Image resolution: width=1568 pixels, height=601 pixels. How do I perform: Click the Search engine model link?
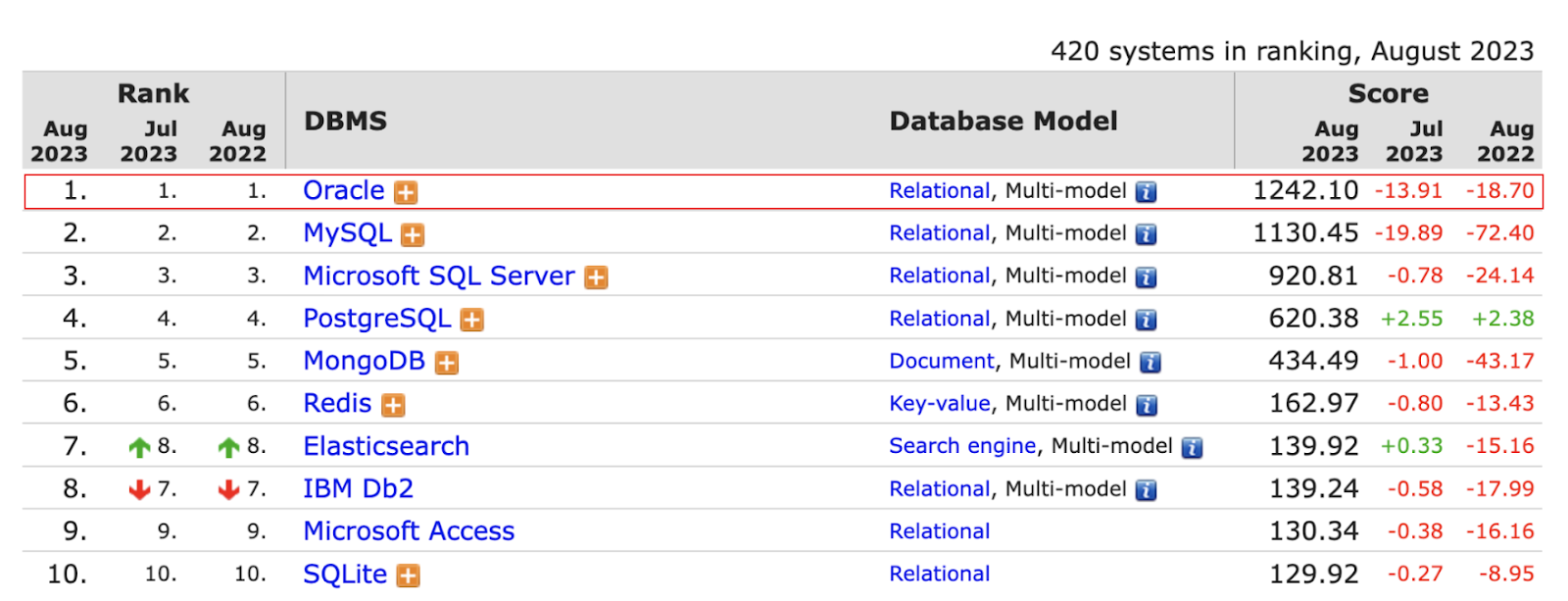click(962, 446)
